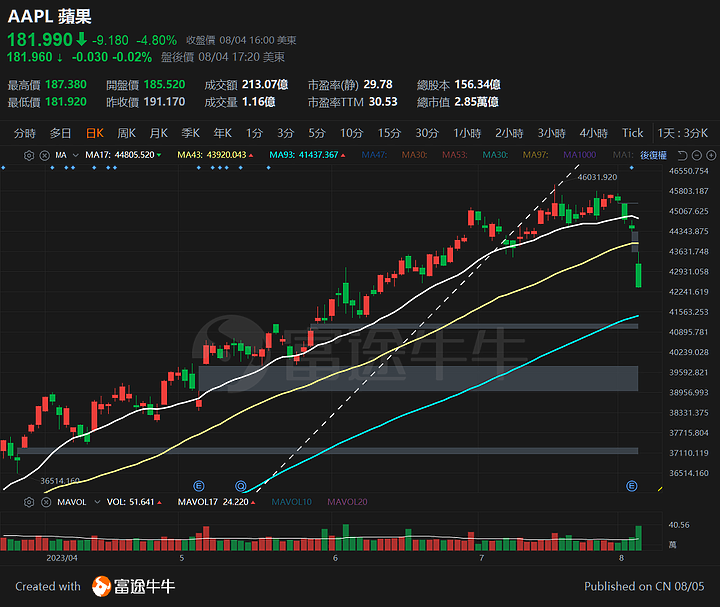This screenshot has width=720, height=607.
Task: Open MAVOL indicator settings gear
Action: (x=29, y=502)
